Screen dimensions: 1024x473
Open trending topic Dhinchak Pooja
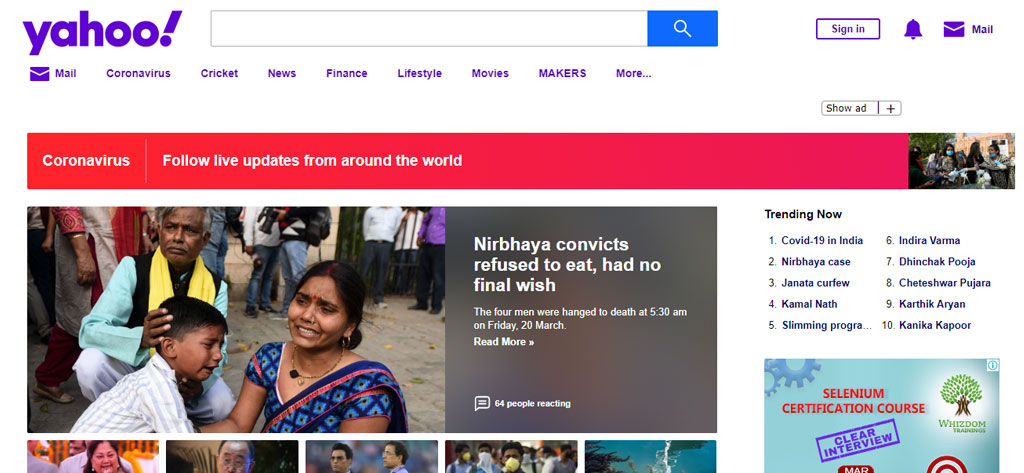[937, 262]
